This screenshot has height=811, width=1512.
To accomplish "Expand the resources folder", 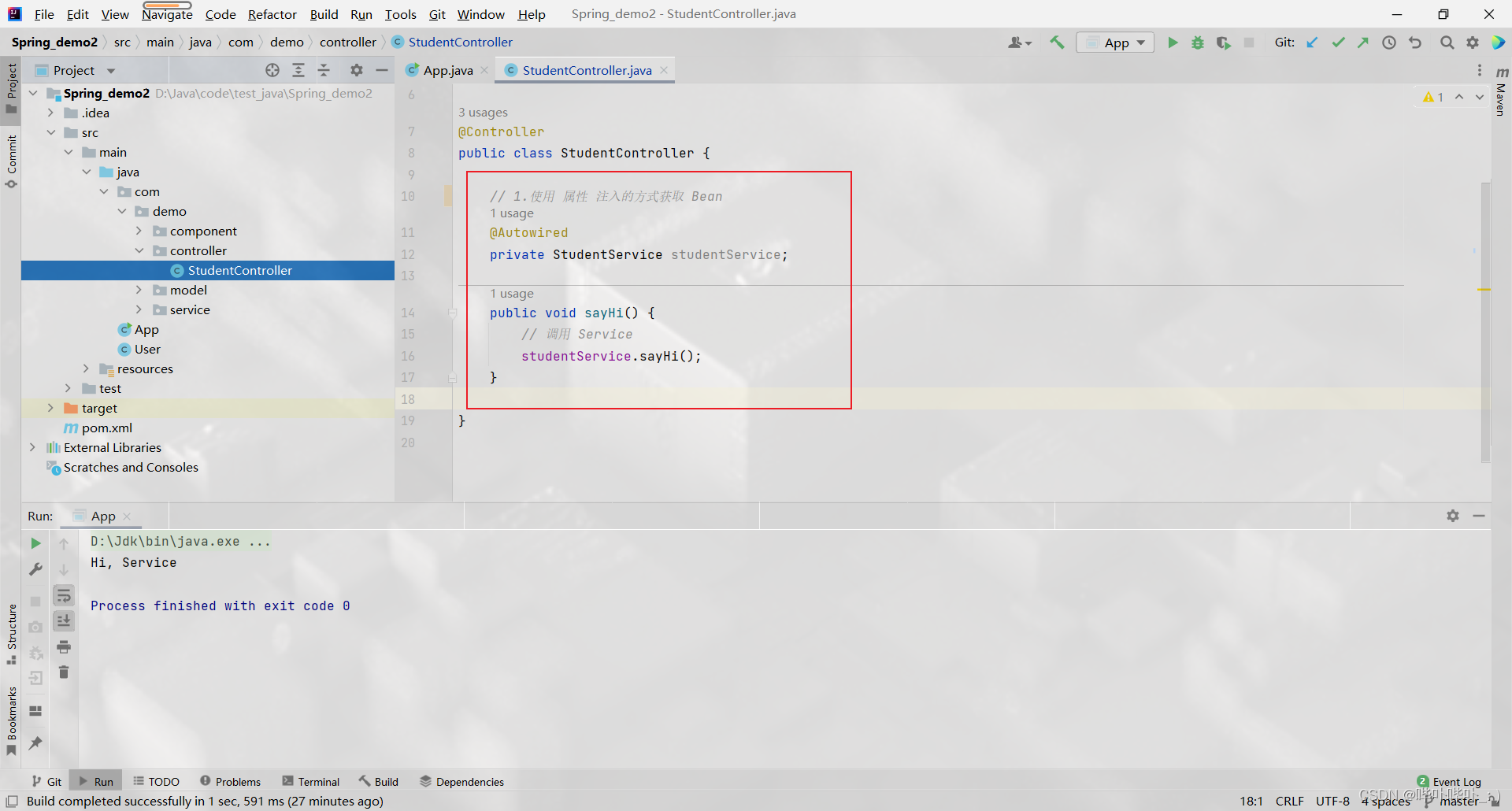I will click(86, 368).
